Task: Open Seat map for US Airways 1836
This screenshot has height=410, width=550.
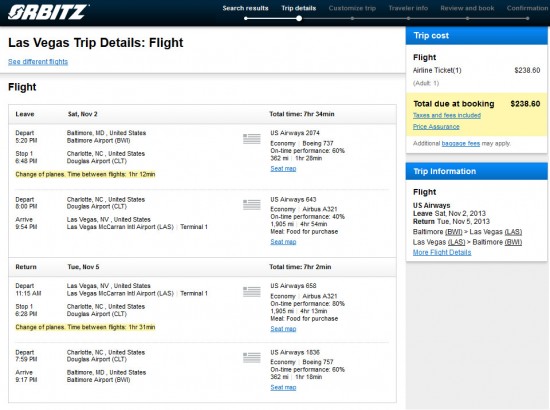Action: (283, 387)
